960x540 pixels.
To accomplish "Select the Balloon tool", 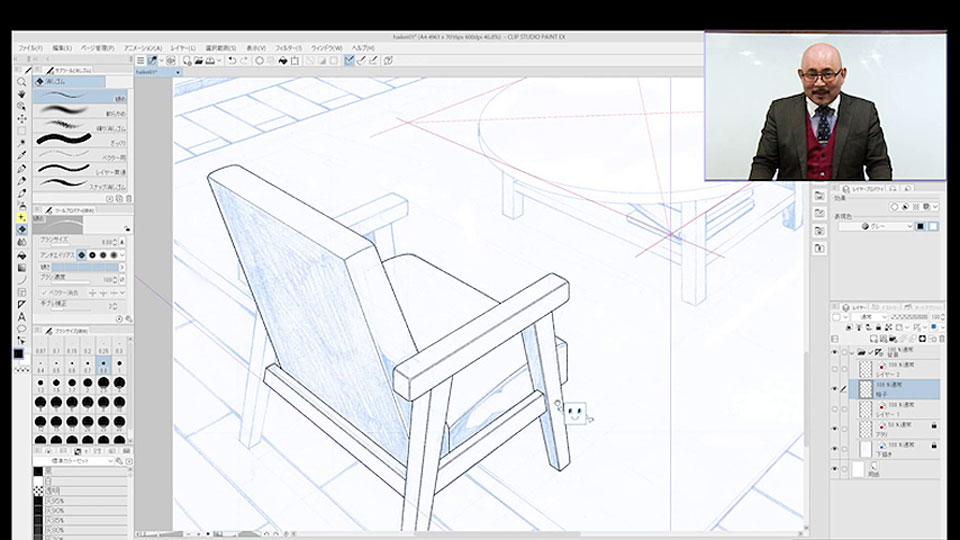I will [22, 329].
